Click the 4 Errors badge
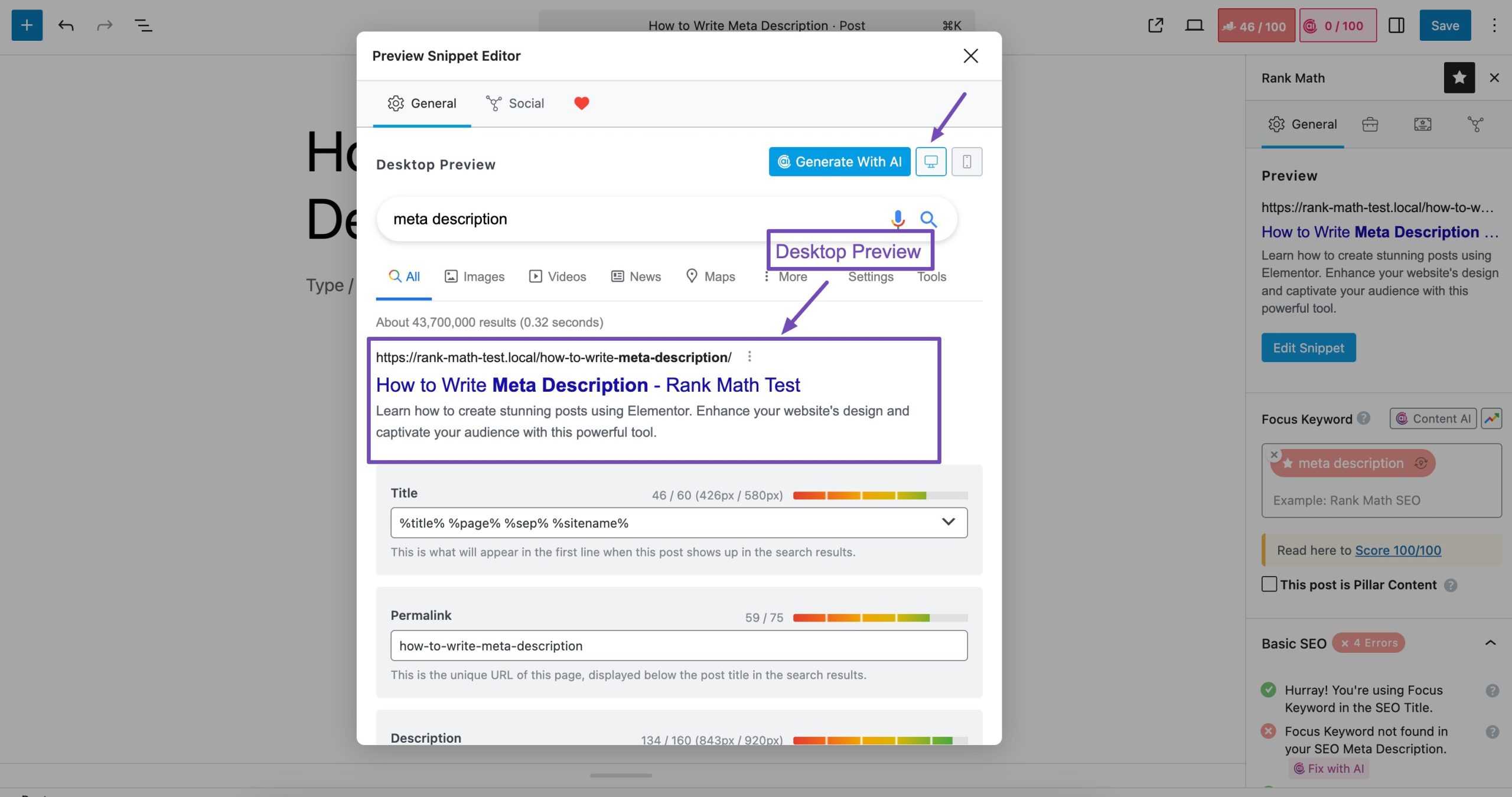The image size is (1512, 797). click(x=1368, y=643)
